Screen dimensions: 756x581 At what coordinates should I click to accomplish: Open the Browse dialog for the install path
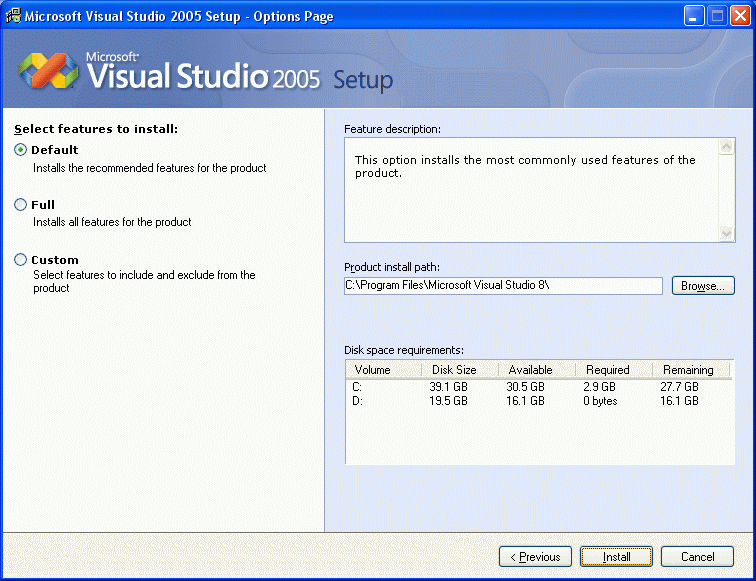point(702,286)
